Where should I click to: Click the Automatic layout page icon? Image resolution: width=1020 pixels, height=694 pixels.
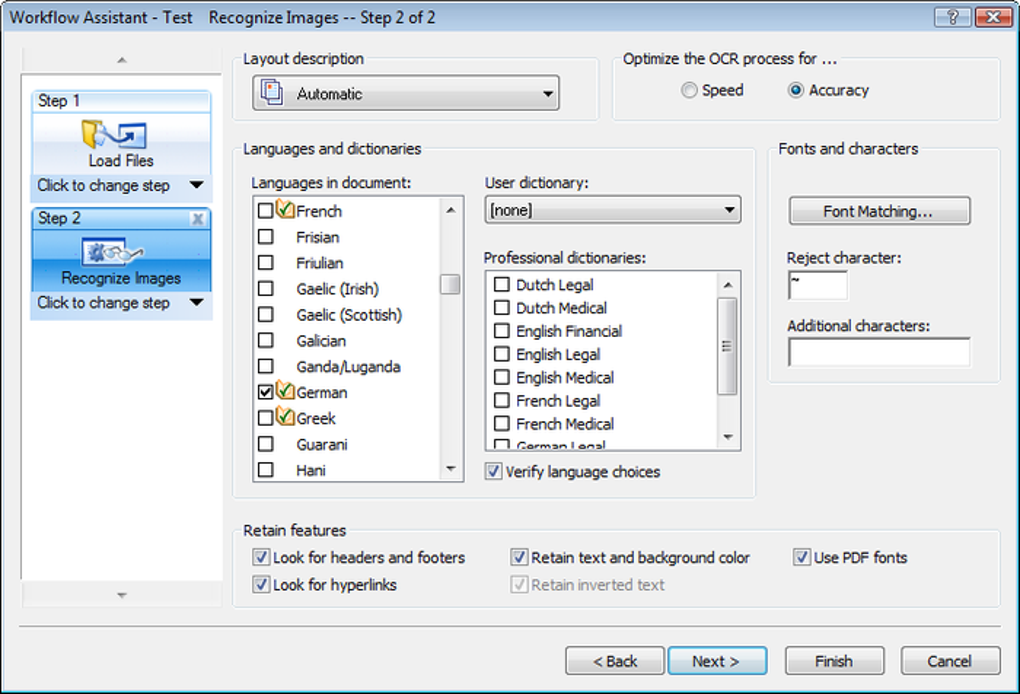coord(272,93)
